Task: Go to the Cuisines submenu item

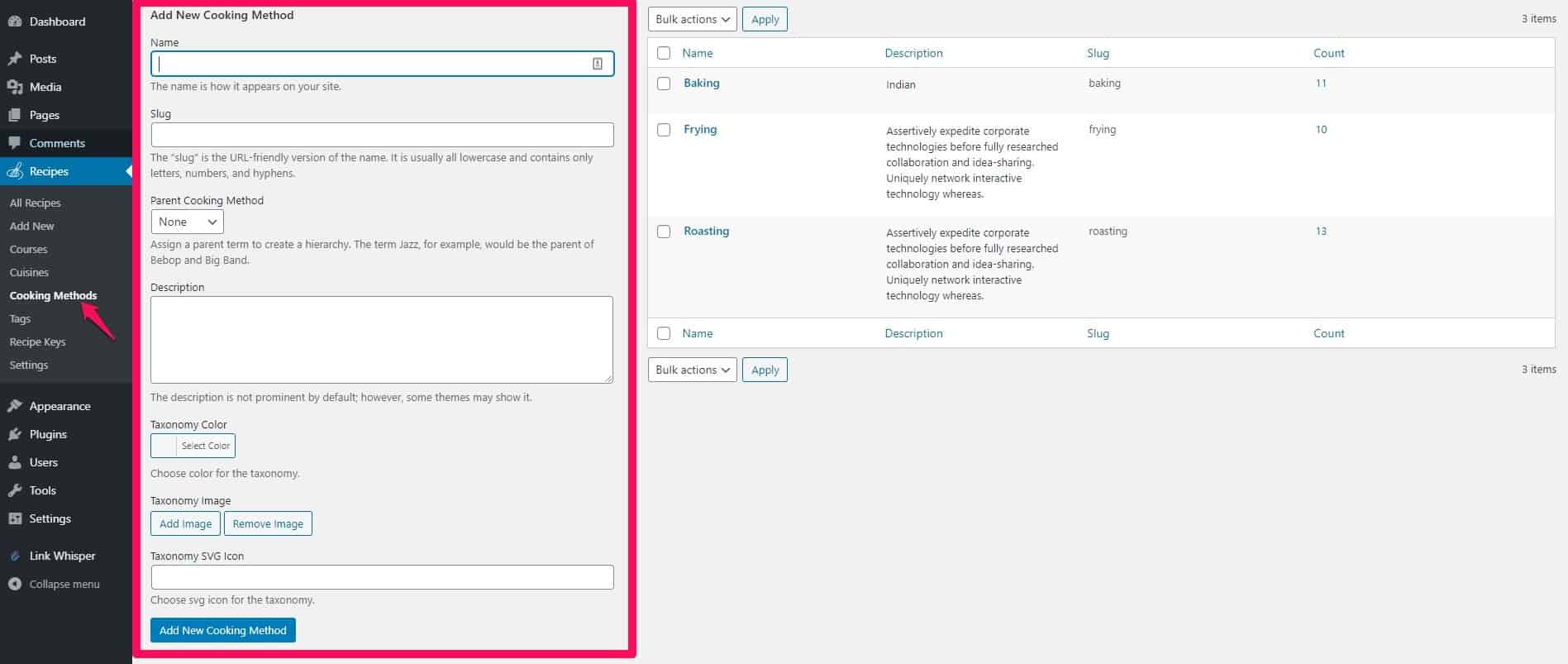Action: pos(30,272)
